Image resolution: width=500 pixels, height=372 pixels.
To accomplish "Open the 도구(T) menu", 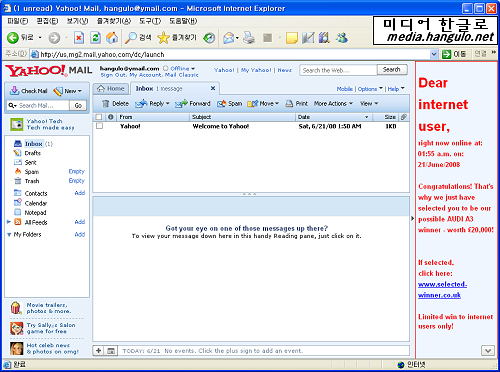I will tap(150, 21).
